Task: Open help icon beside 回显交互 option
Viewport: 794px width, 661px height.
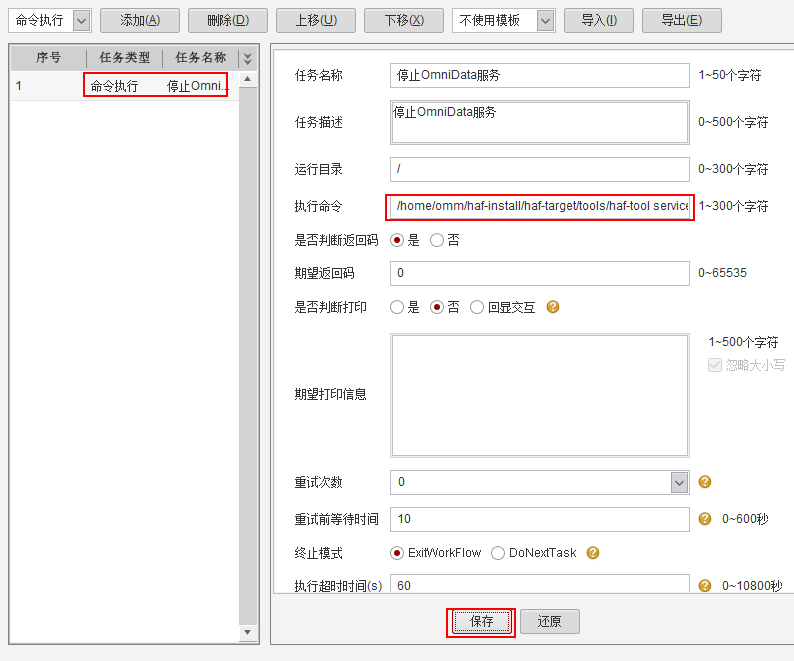Action: point(552,307)
